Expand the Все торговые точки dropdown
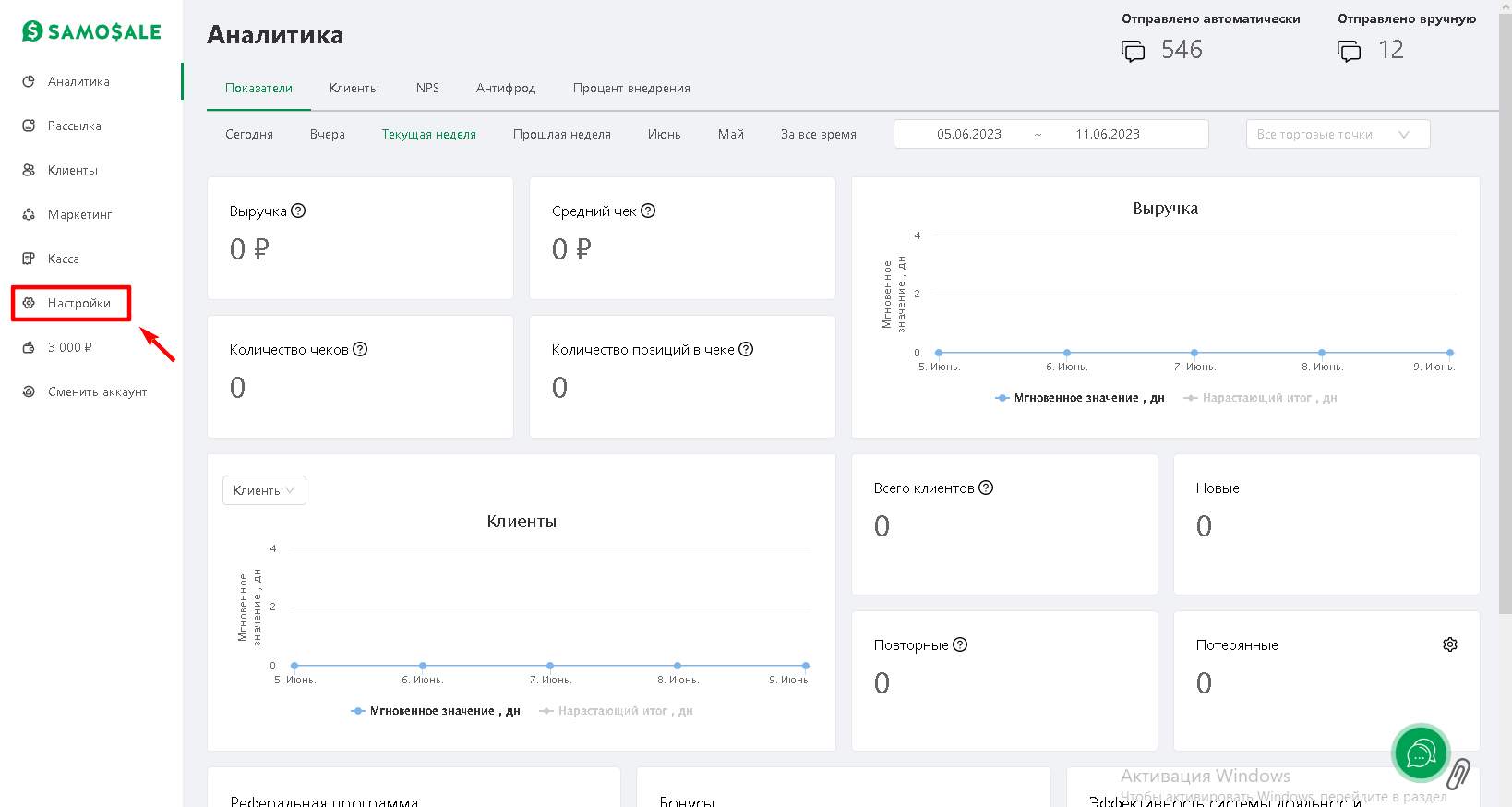 tap(1337, 134)
